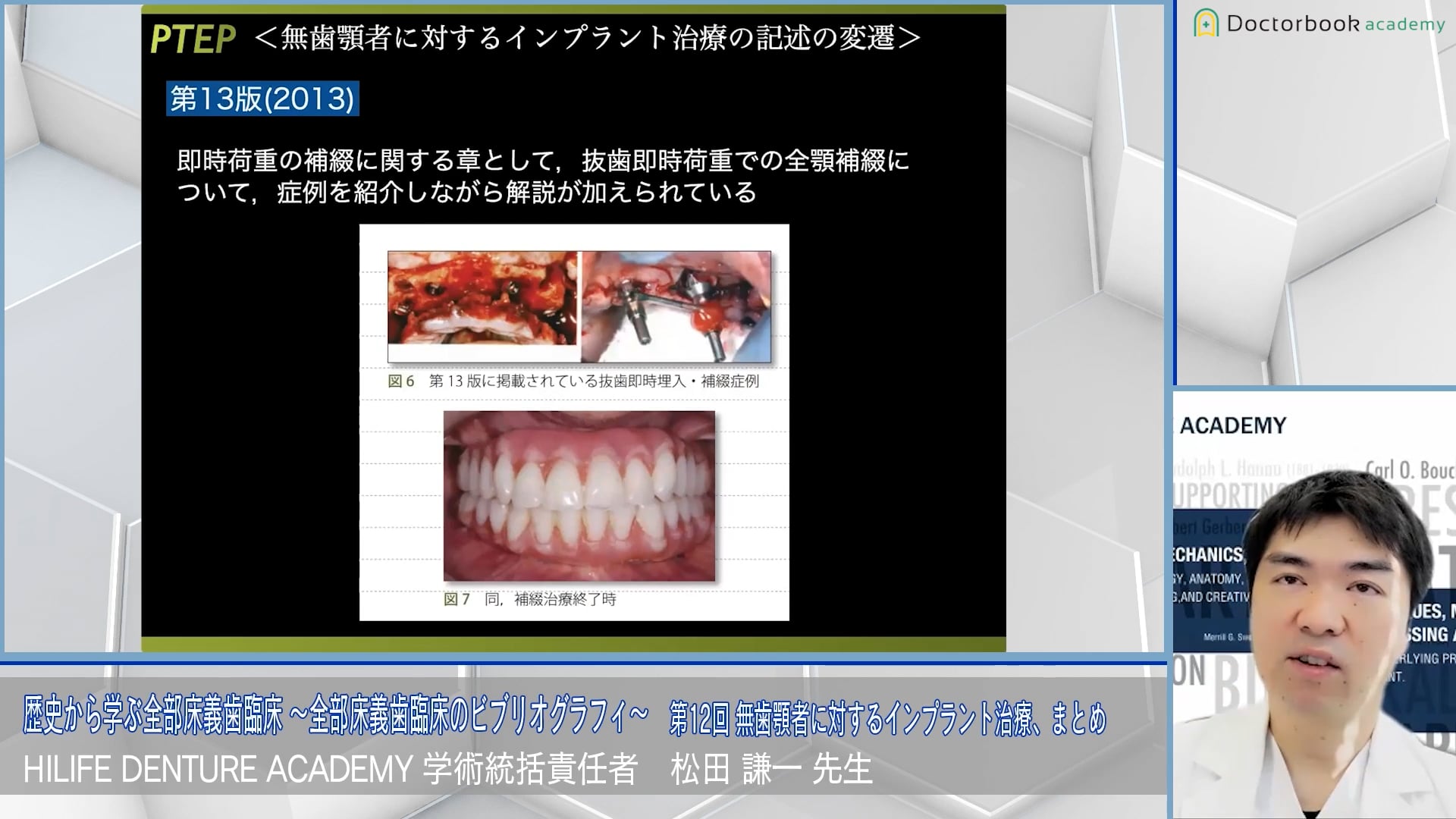Click the body text beginning 即時荷重の補綴
1456x819 pixels.
point(543,161)
